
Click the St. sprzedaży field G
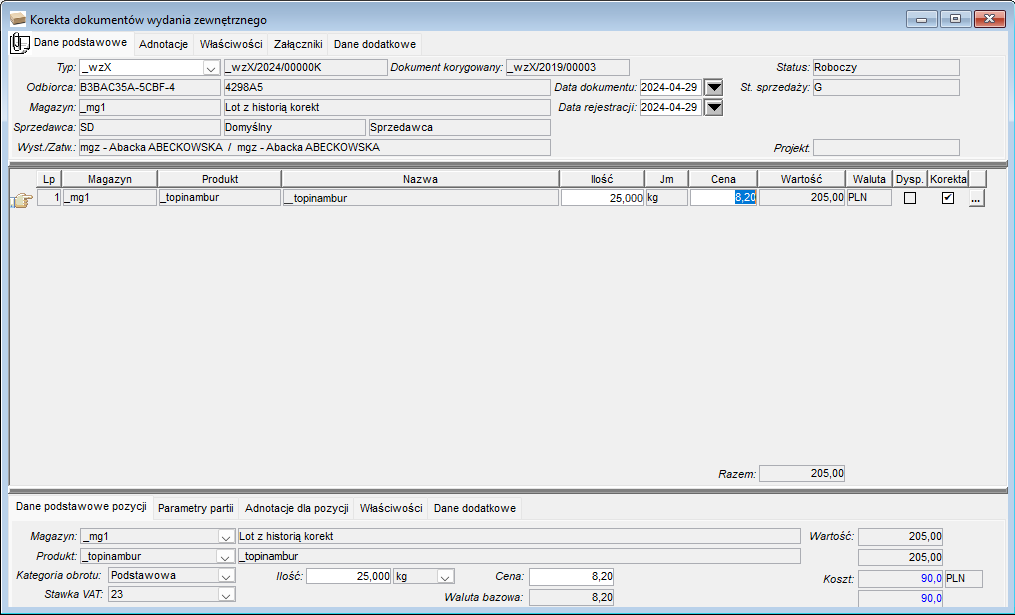coord(886,87)
